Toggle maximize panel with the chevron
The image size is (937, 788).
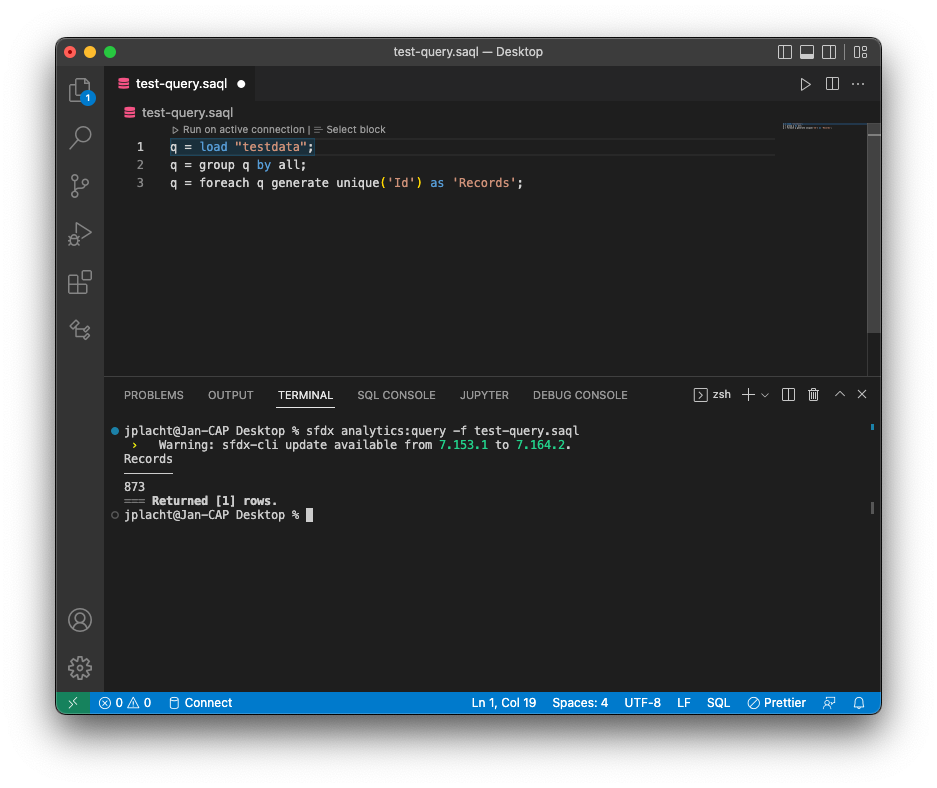[839, 394]
